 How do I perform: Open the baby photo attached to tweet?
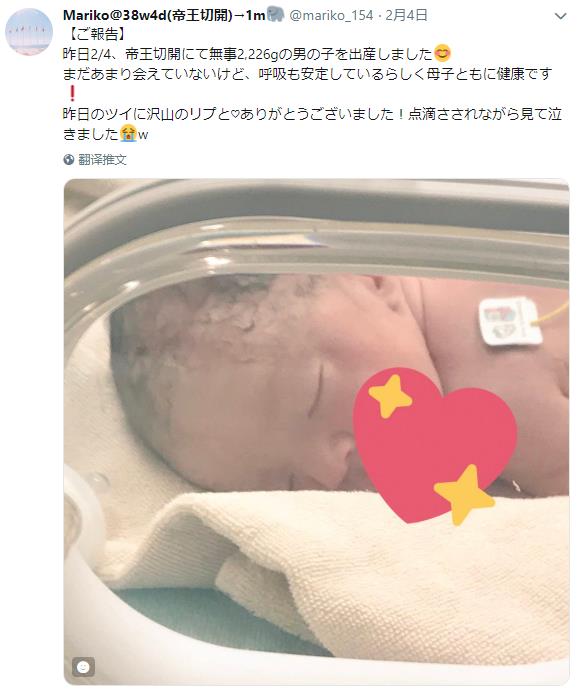(316, 432)
